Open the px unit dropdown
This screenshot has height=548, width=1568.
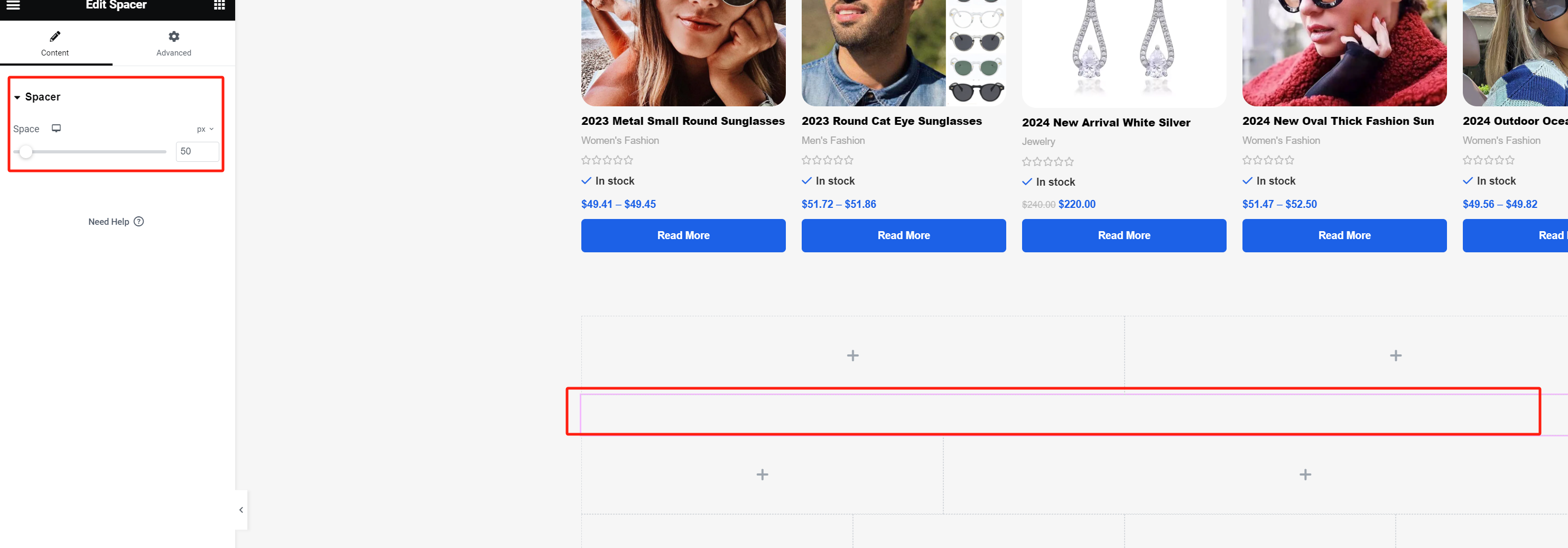click(x=205, y=129)
